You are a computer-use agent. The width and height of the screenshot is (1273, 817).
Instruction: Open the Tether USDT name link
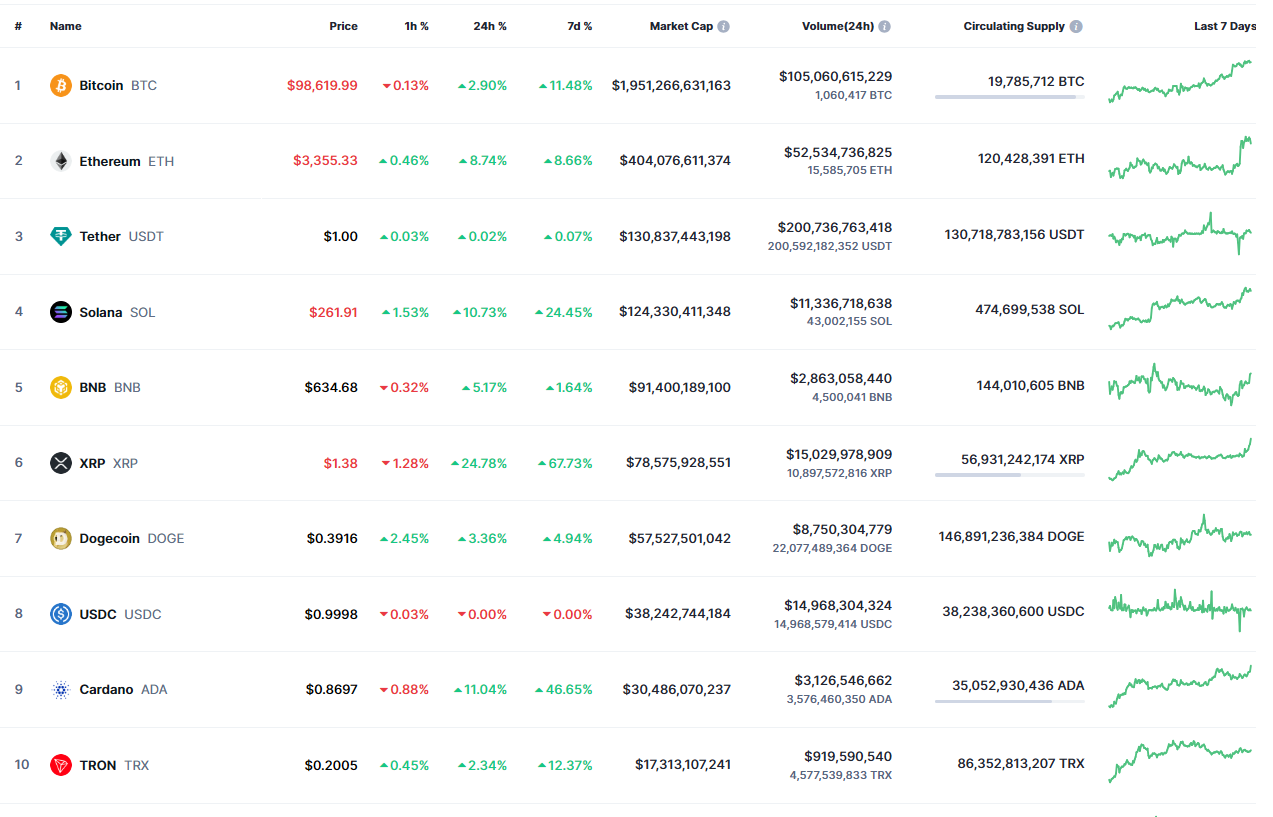[122, 236]
